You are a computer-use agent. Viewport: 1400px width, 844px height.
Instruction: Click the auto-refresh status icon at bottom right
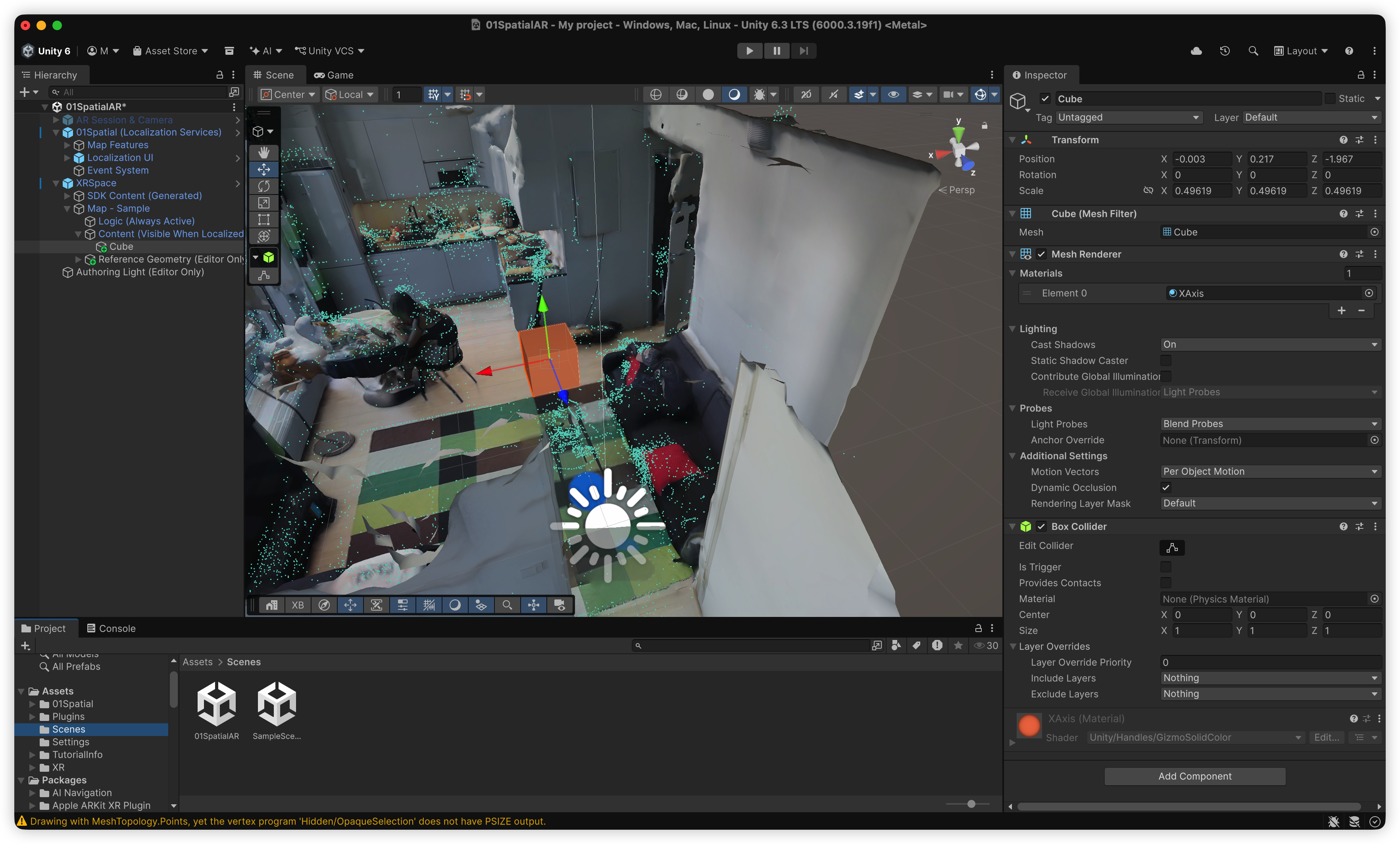tap(1375, 821)
